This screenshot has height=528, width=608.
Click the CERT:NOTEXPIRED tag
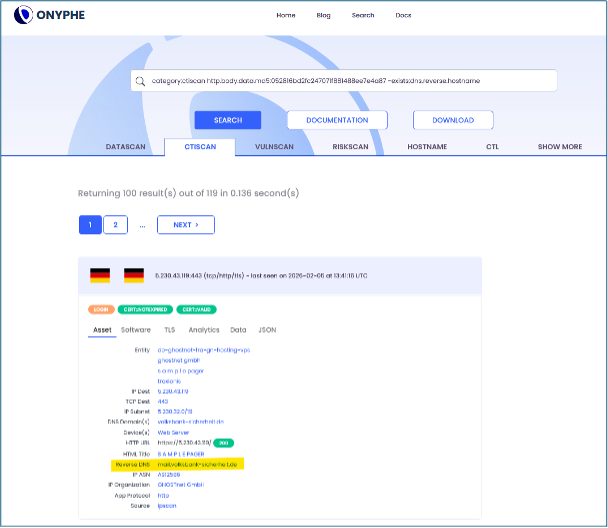145,309
